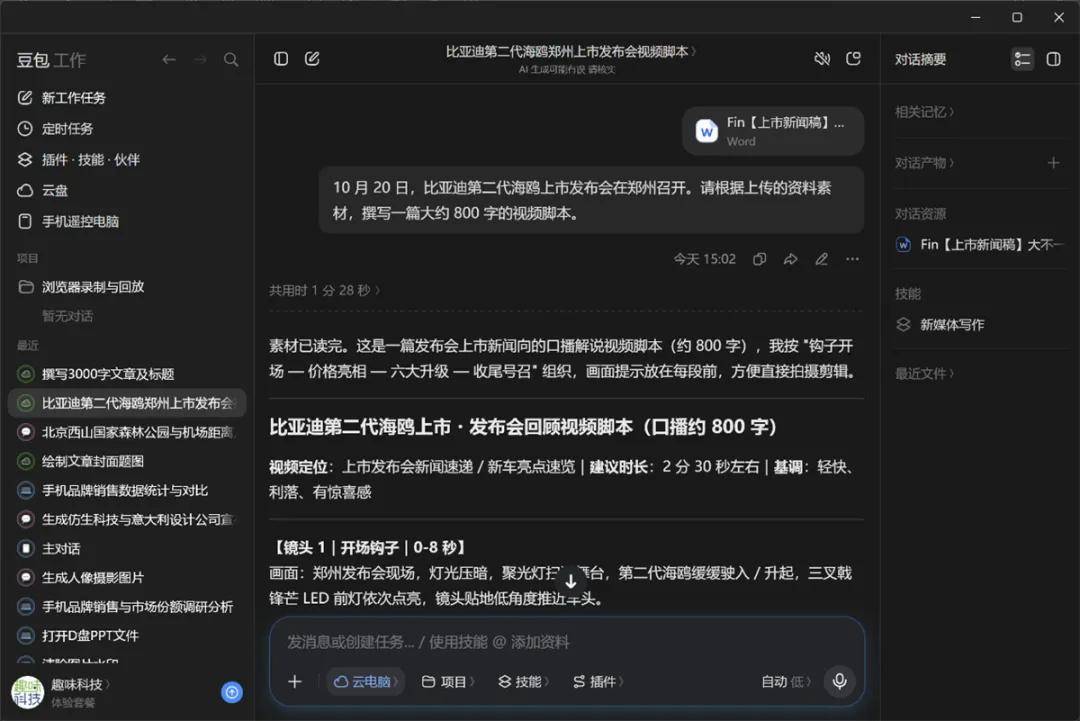Viewport: 1080px width, 721px height.
Task: Open the 浏览器录制与回放 project
Action: coord(127,286)
